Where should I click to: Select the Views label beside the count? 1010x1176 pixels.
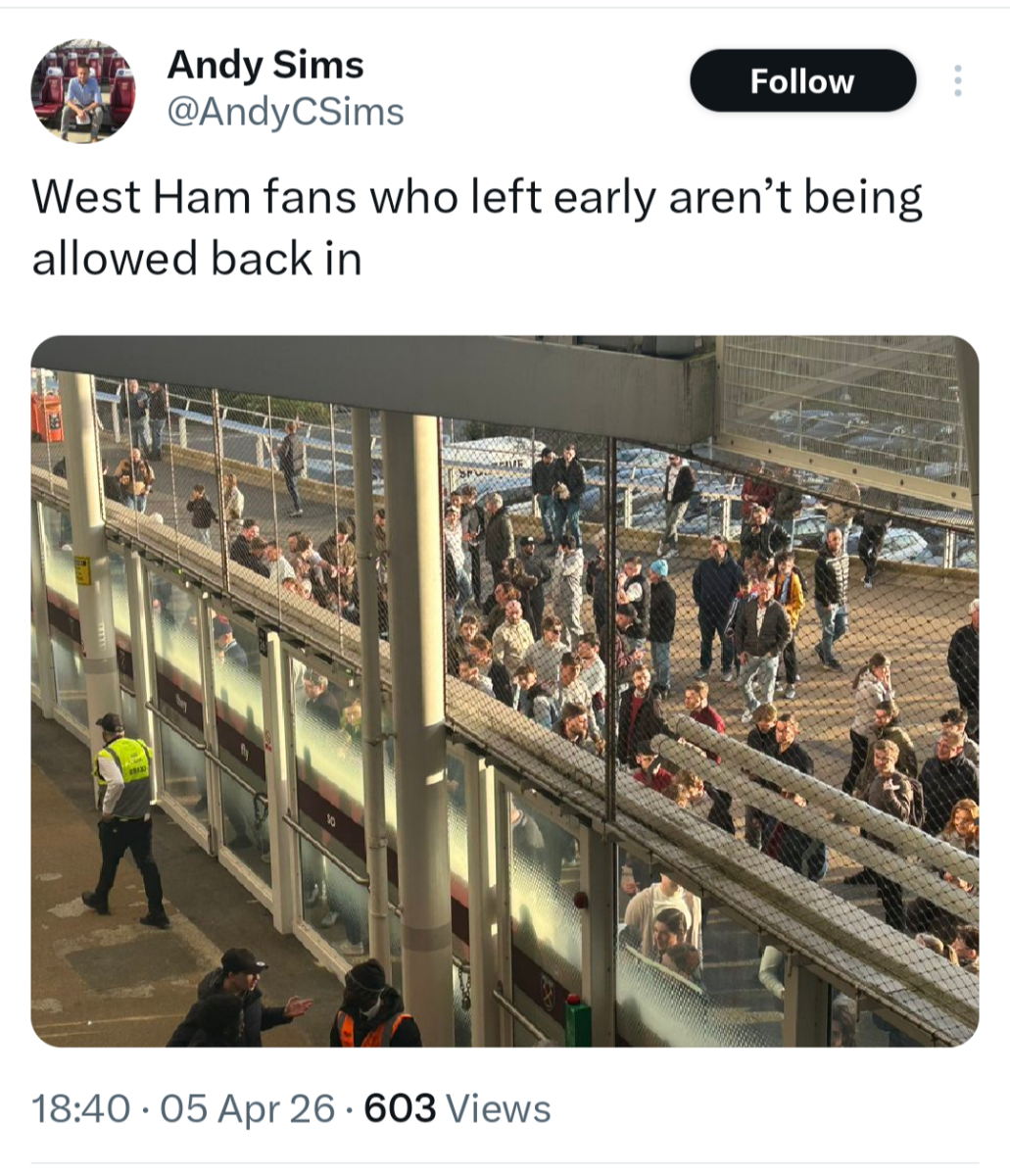[x=498, y=1108]
